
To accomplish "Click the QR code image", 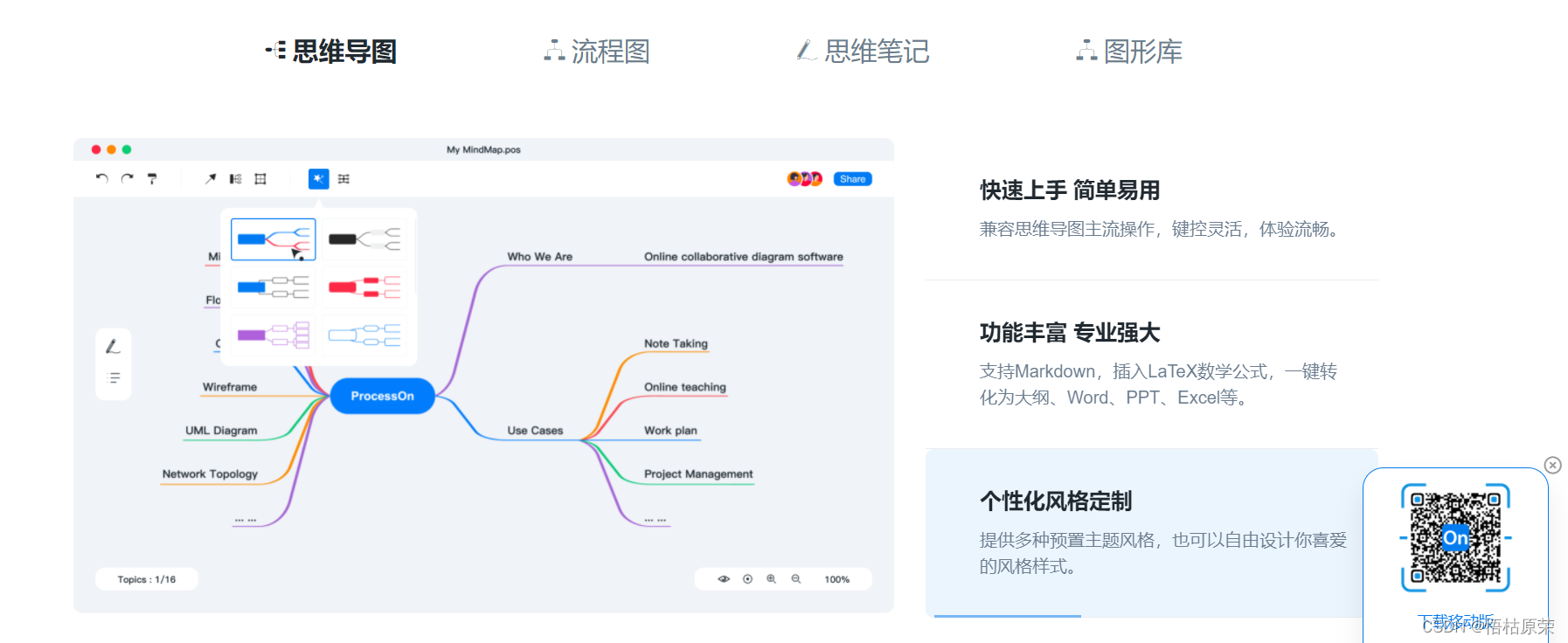I will pos(1455,537).
